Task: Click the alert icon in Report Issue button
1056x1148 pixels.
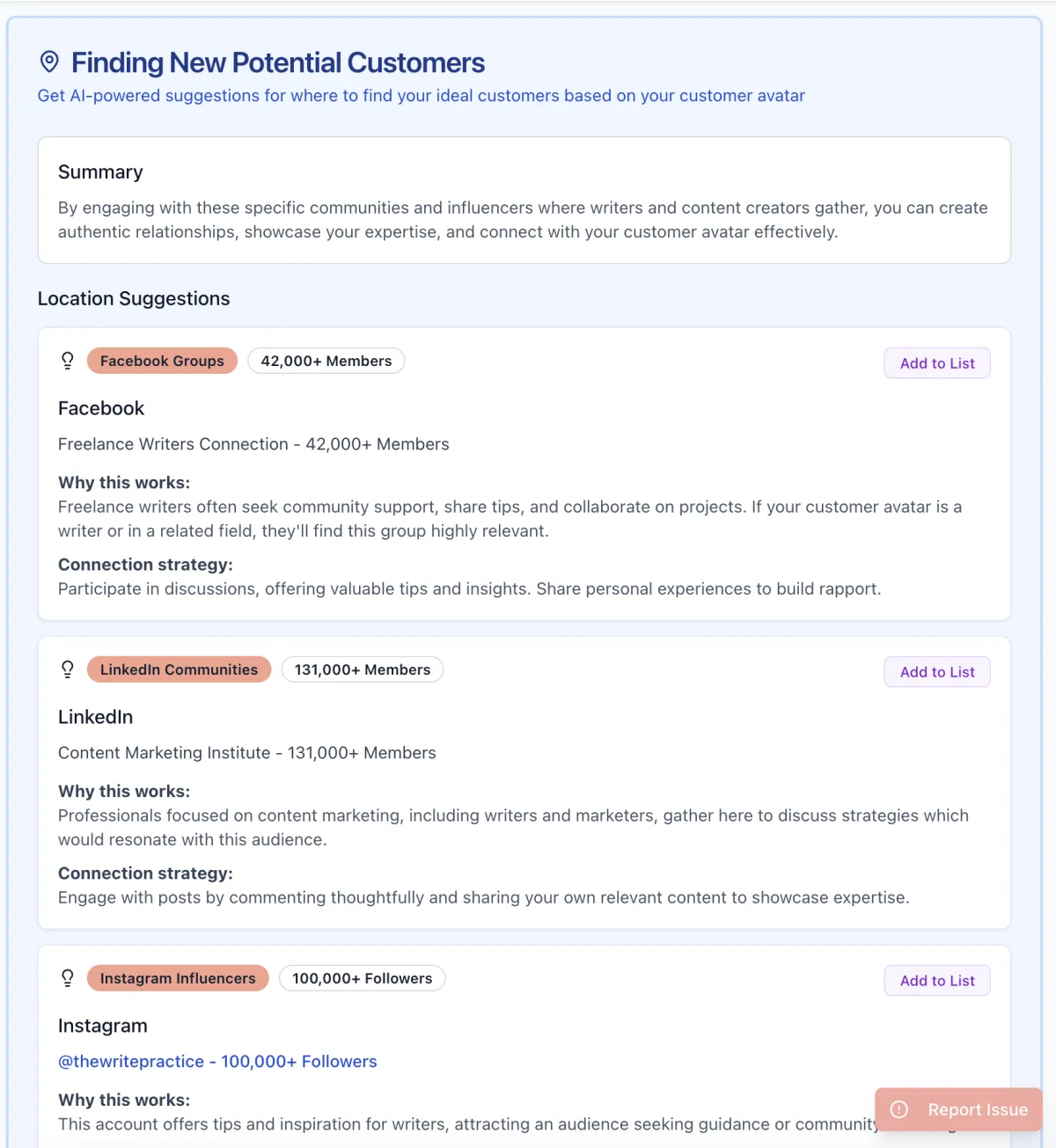Action: point(899,1109)
